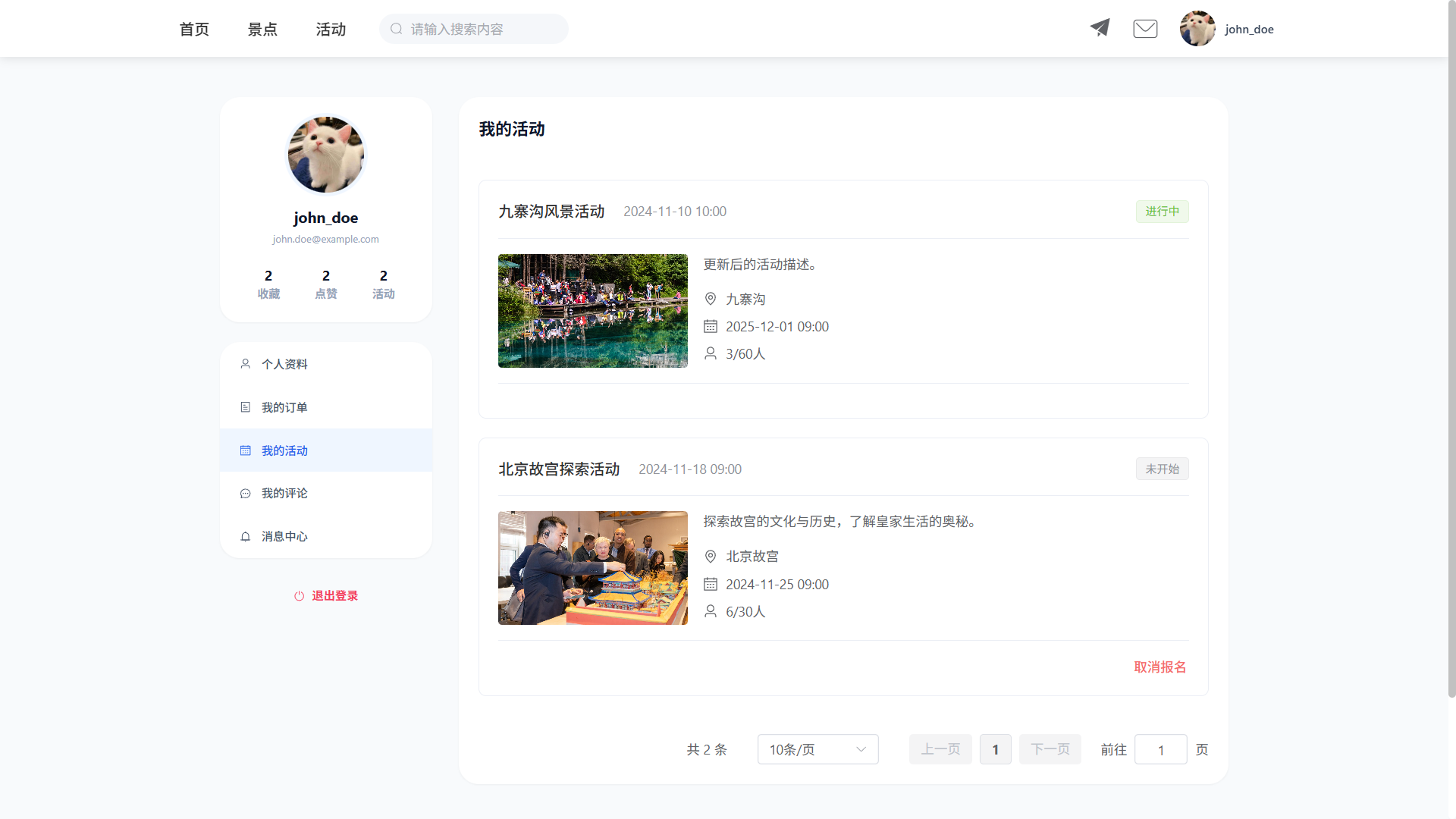The image size is (1456, 819).
Task: Go to 景点 in top navigation
Action: [262, 29]
